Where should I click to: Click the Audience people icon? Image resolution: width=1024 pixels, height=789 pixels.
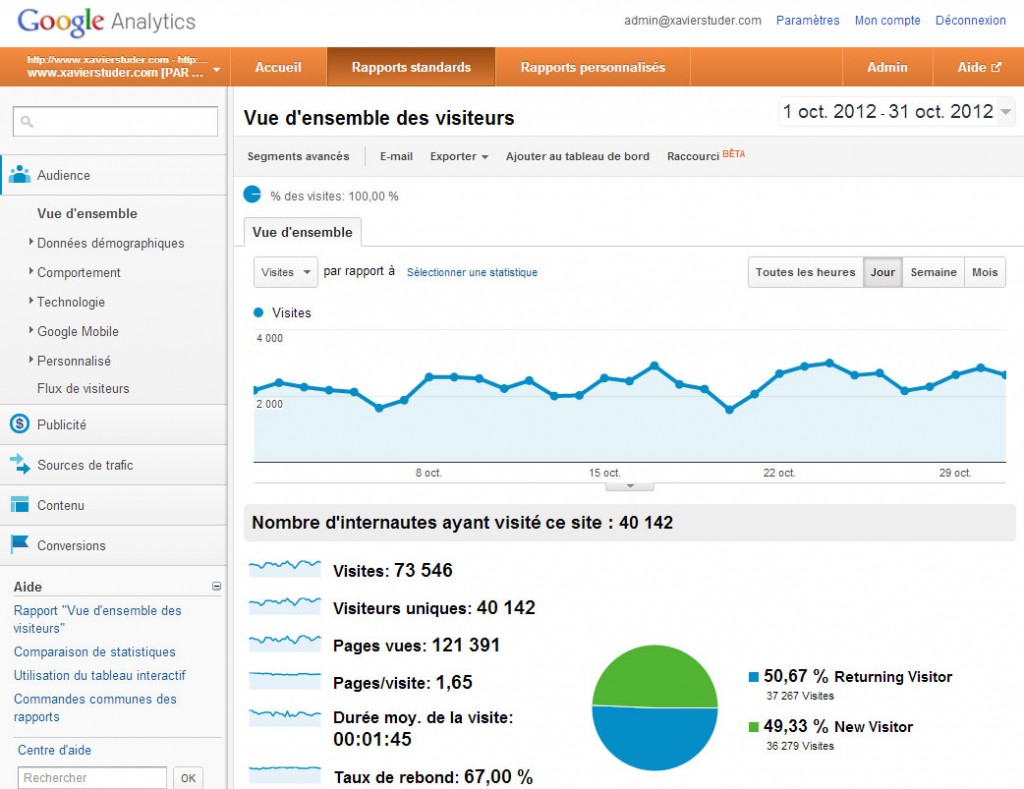20,174
